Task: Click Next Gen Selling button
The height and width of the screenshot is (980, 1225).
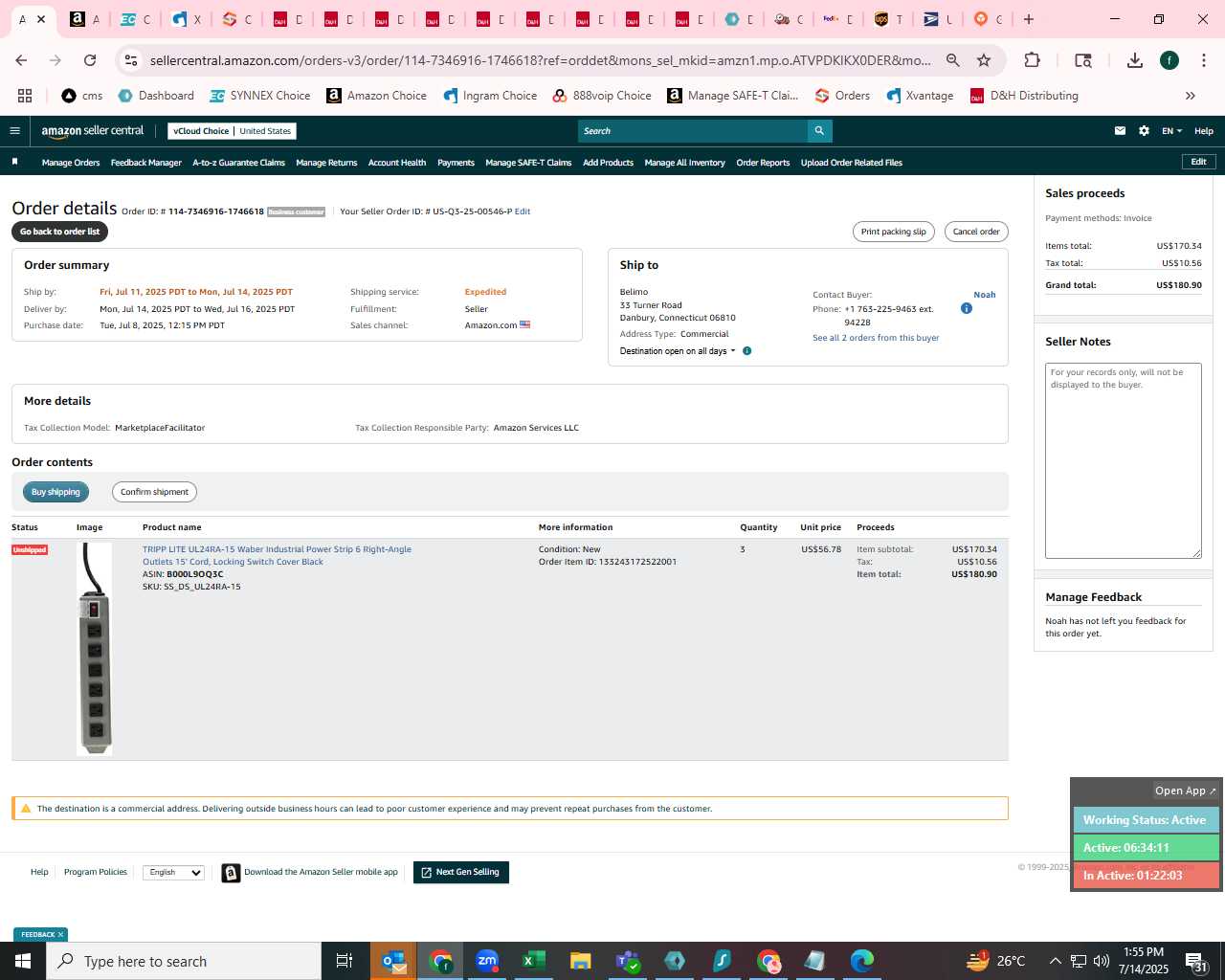Action: (x=461, y=872)
